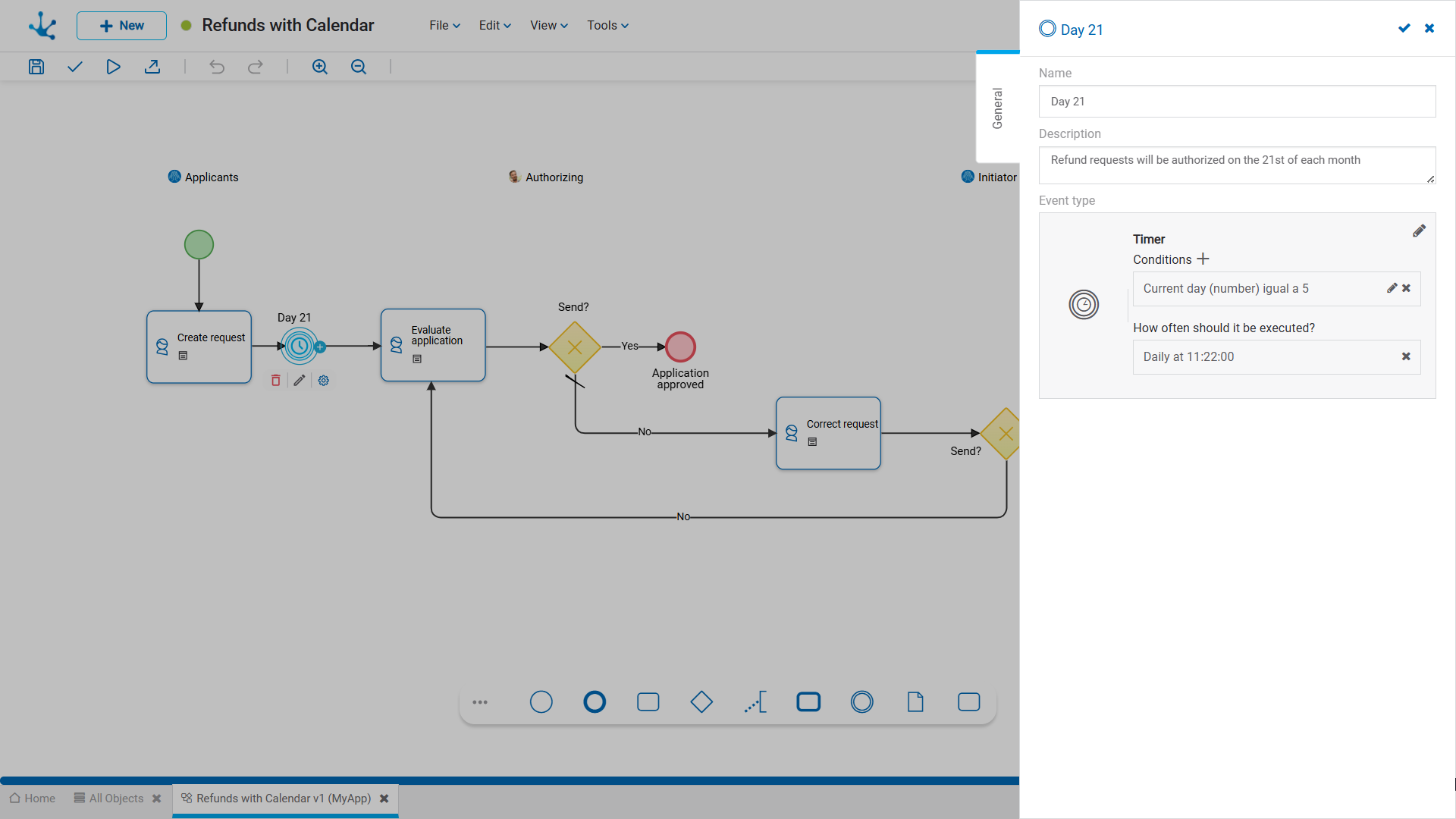Click the Export/publish icon in toolbar
The width and height of the screenshot is (1456, 819).
click(152, 67)
